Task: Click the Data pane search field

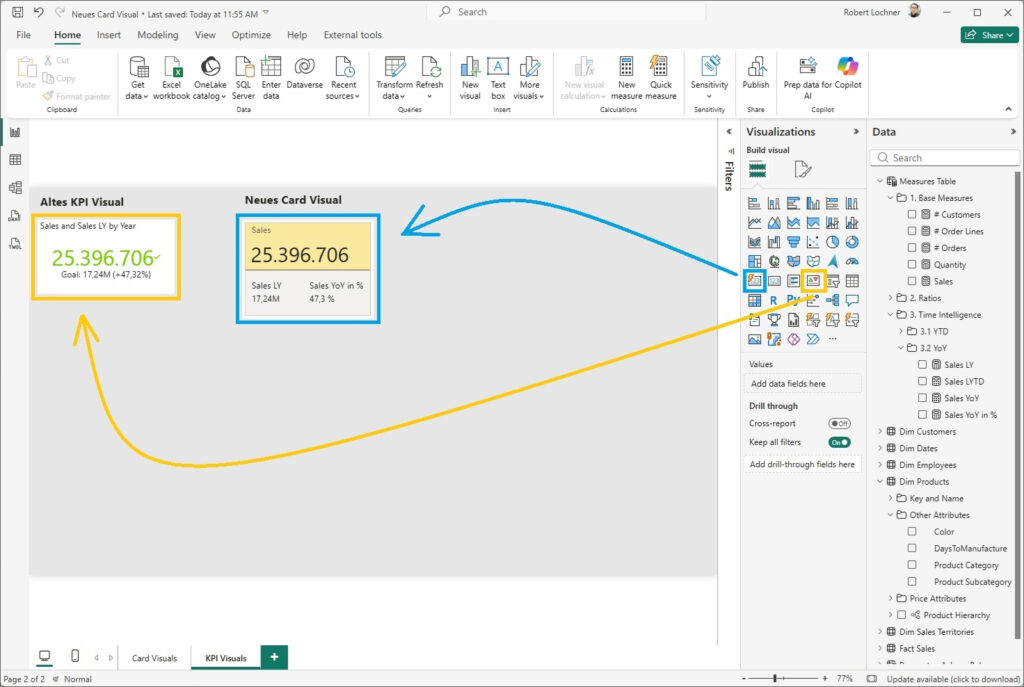Action: pyautogui.click(x=945, y=158)
